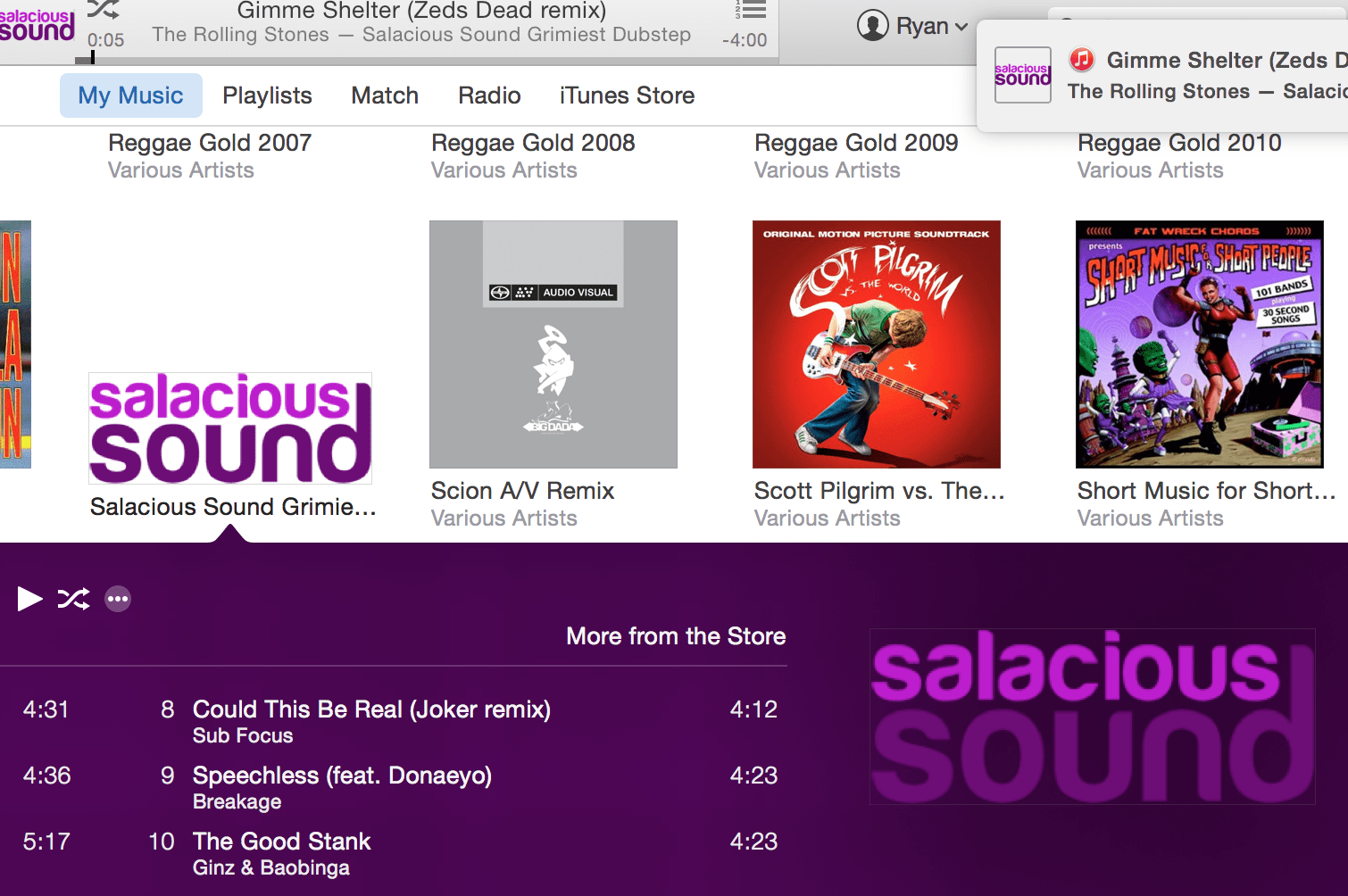The image size is (1348, 896).
Task: Click the large Salacious Sound artwork in the album panel
Action: point(1092,716)
